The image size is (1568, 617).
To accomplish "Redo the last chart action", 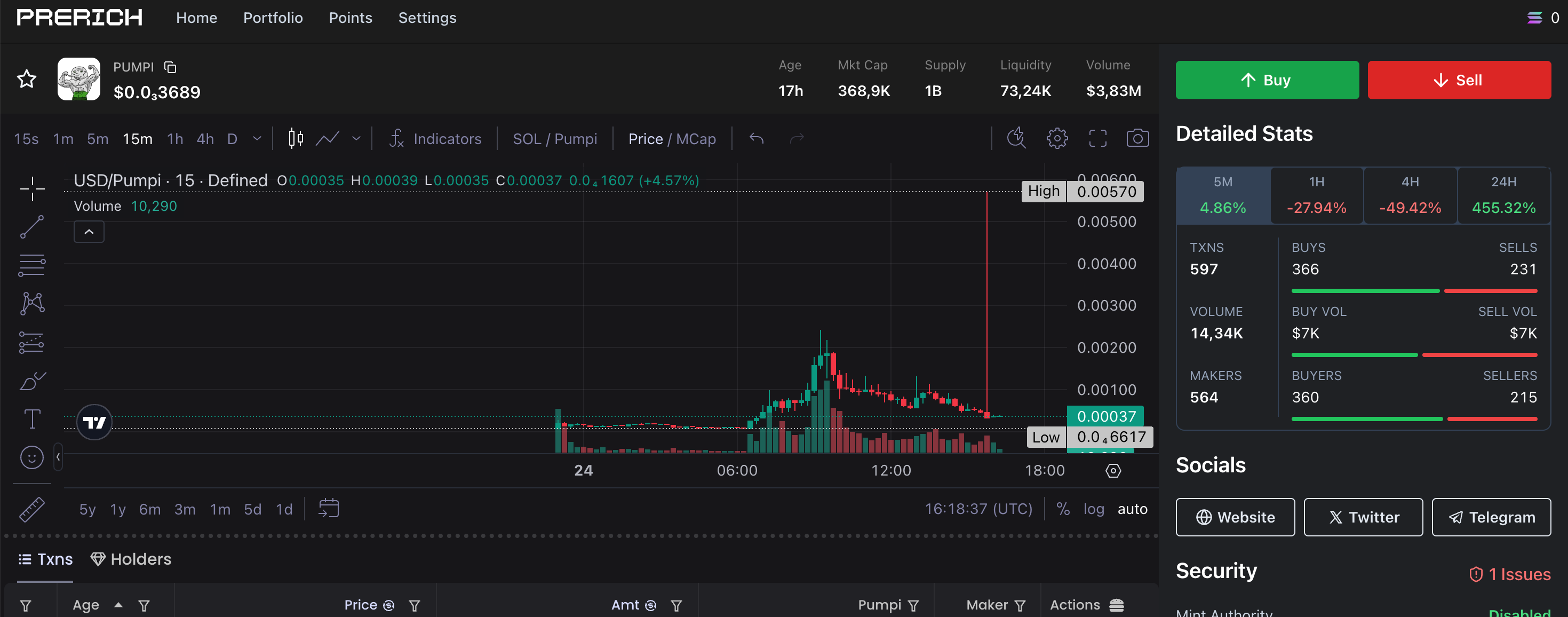I will (797, 139).
